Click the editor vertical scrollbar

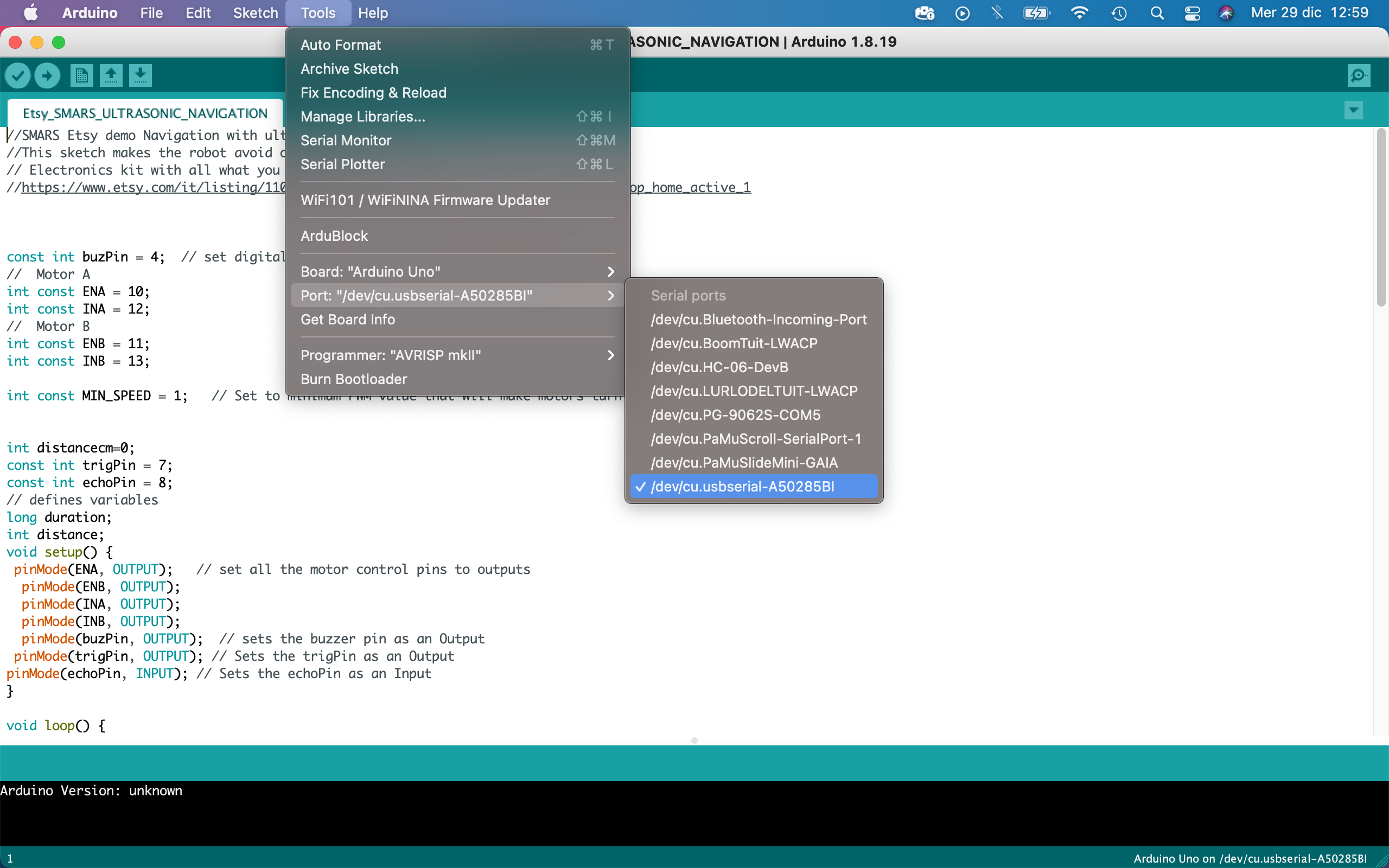(1381, 218)
